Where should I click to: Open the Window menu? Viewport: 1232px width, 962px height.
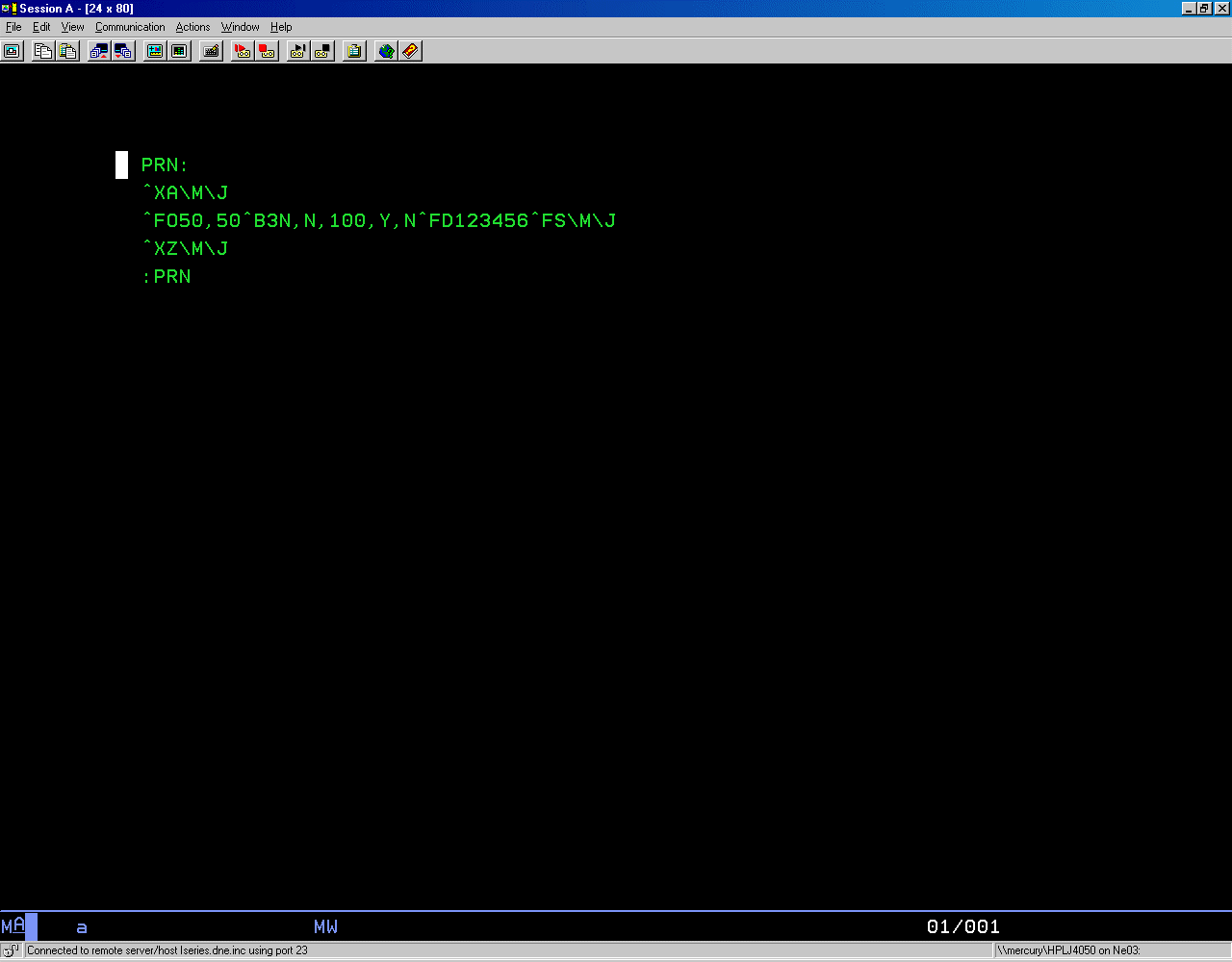point(240,27)
